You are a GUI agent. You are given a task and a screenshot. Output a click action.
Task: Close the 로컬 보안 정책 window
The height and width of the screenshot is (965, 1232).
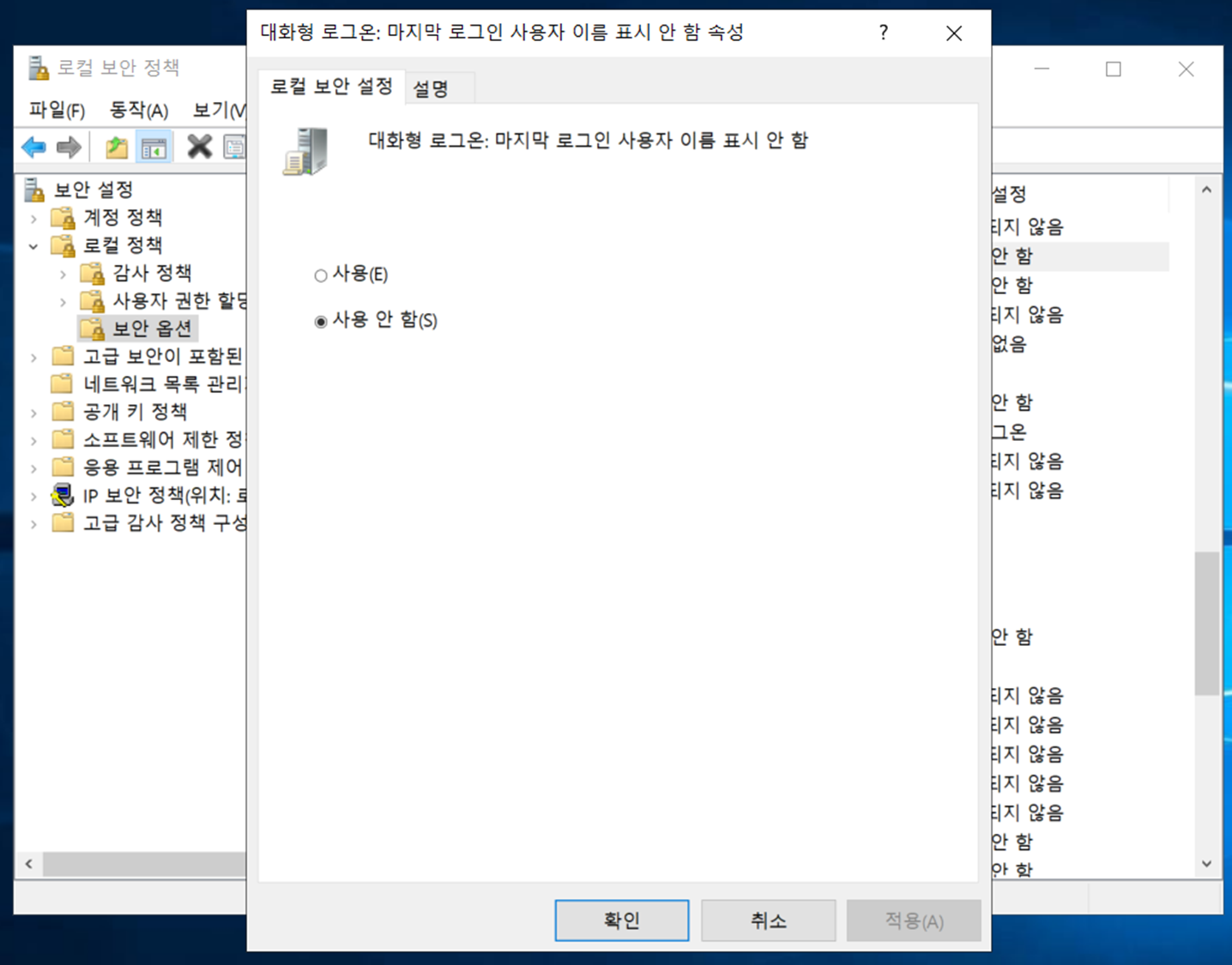click(x=1186, y=69)
